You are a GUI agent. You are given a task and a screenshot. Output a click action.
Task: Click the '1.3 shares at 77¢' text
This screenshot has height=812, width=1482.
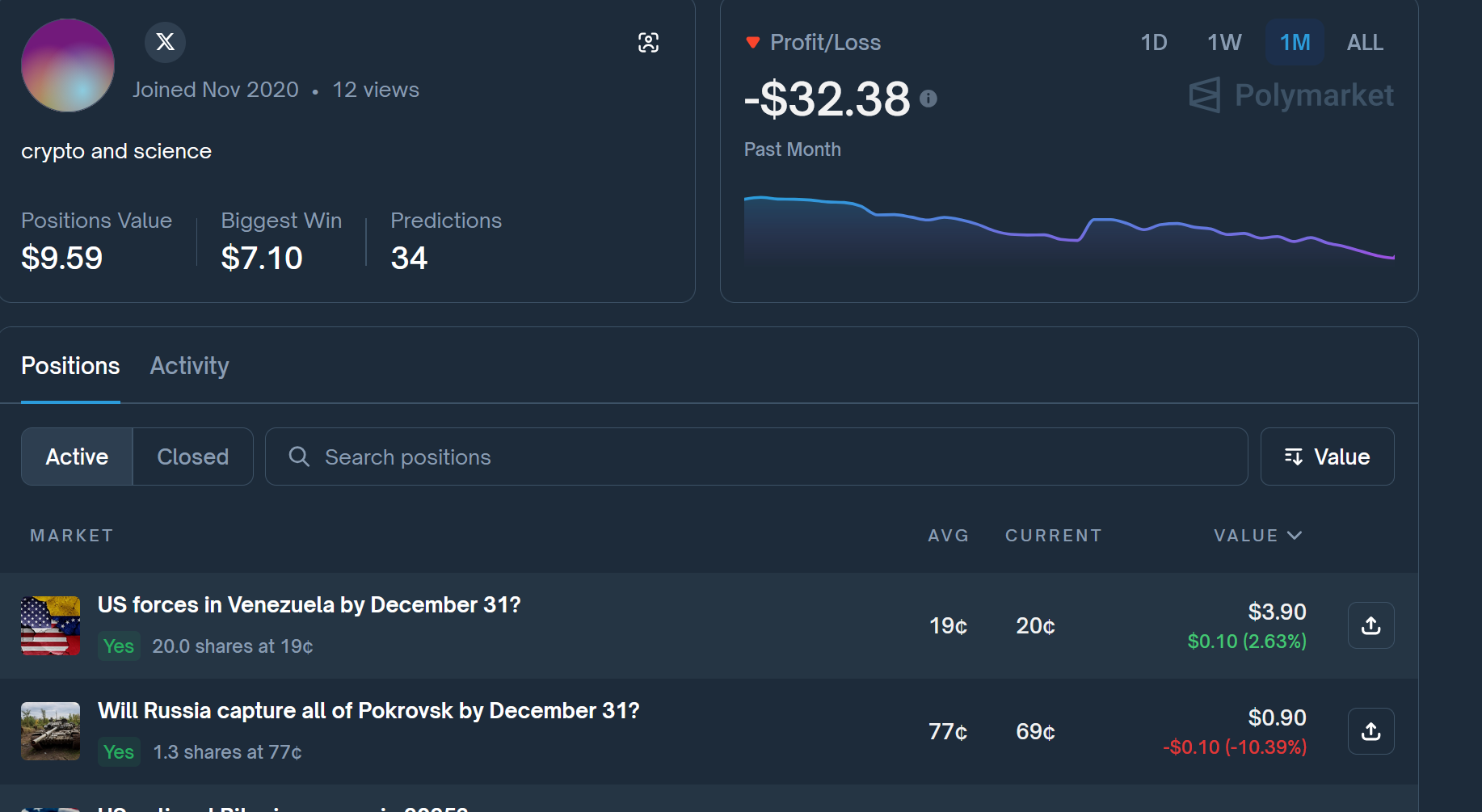point(228,752)
